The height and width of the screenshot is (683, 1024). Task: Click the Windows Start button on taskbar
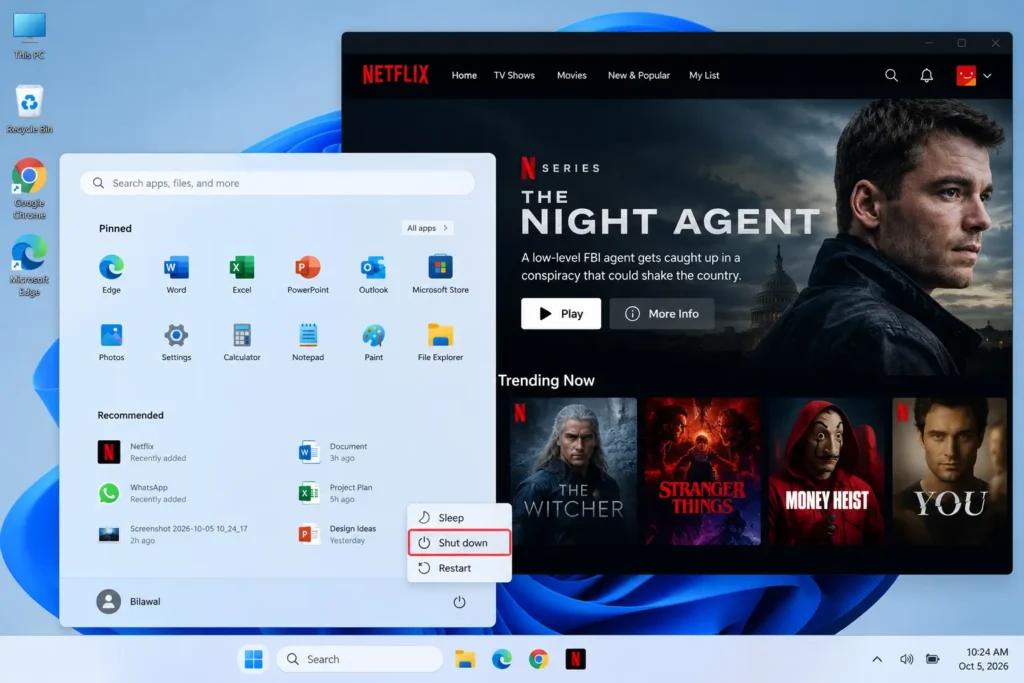(x=253, y=659)
